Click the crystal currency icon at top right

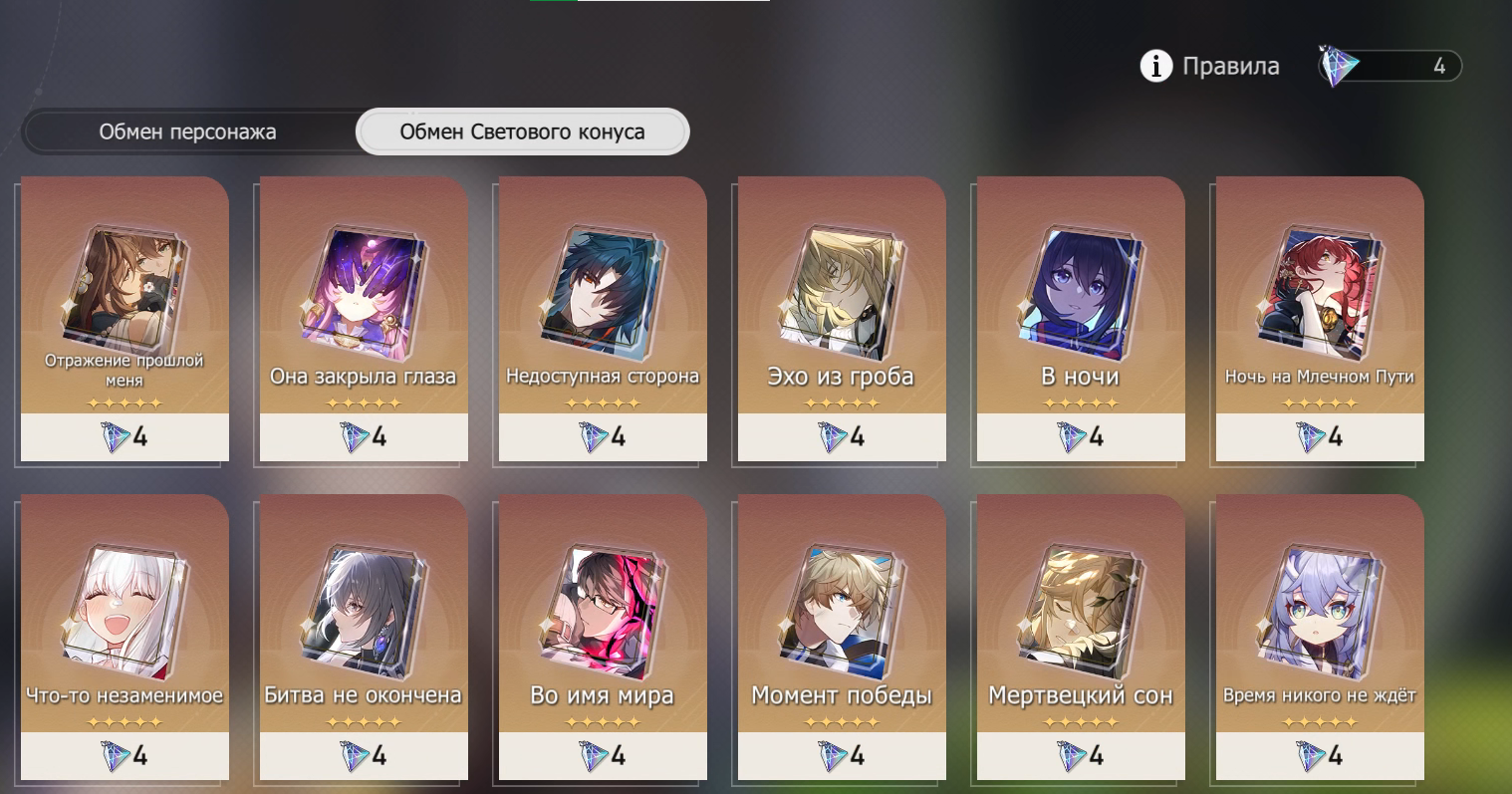(x=1338, y=66)
